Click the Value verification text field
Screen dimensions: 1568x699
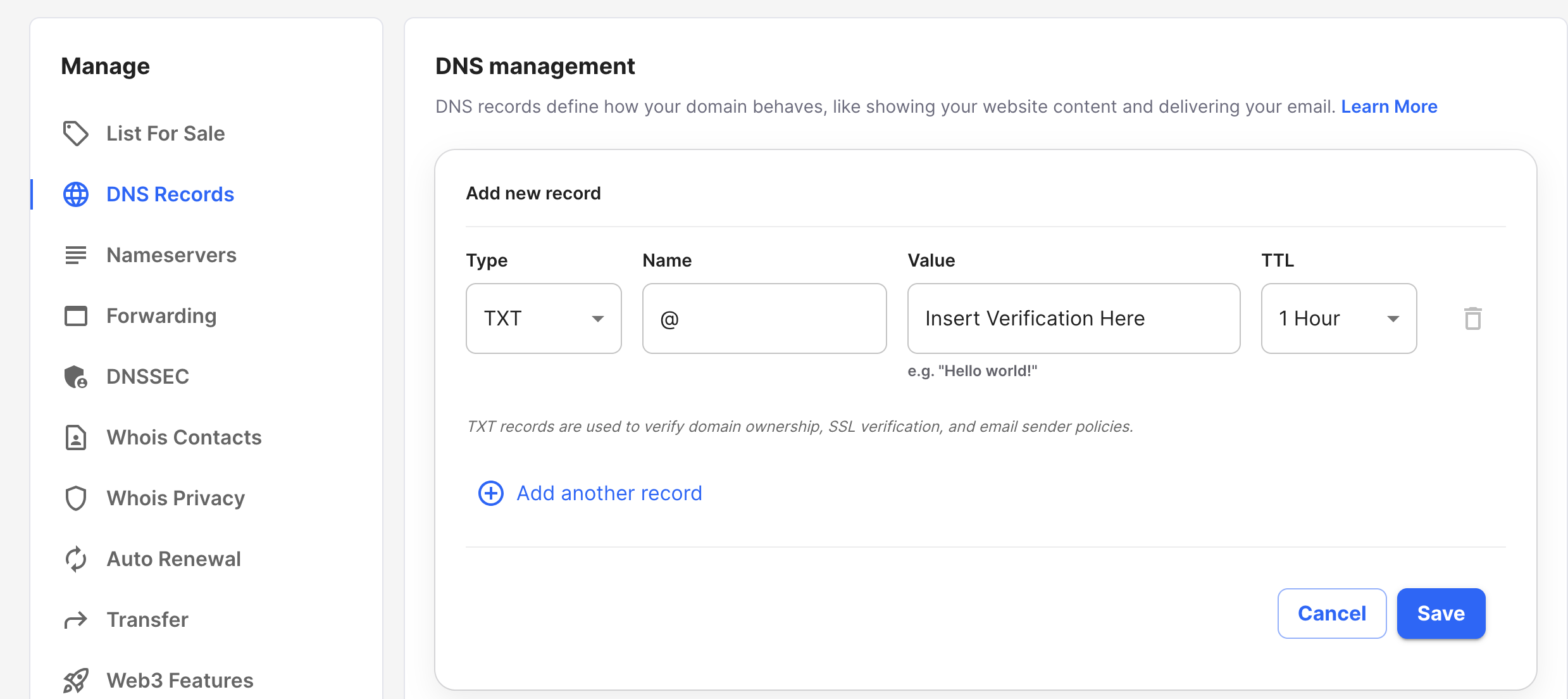pyautogui.click(x=1073, y=318)
